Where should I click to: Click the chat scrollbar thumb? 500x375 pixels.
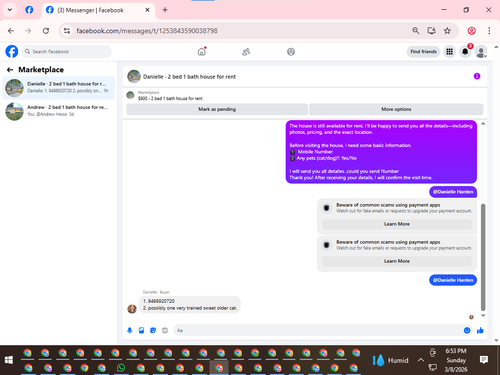point(483,257)
